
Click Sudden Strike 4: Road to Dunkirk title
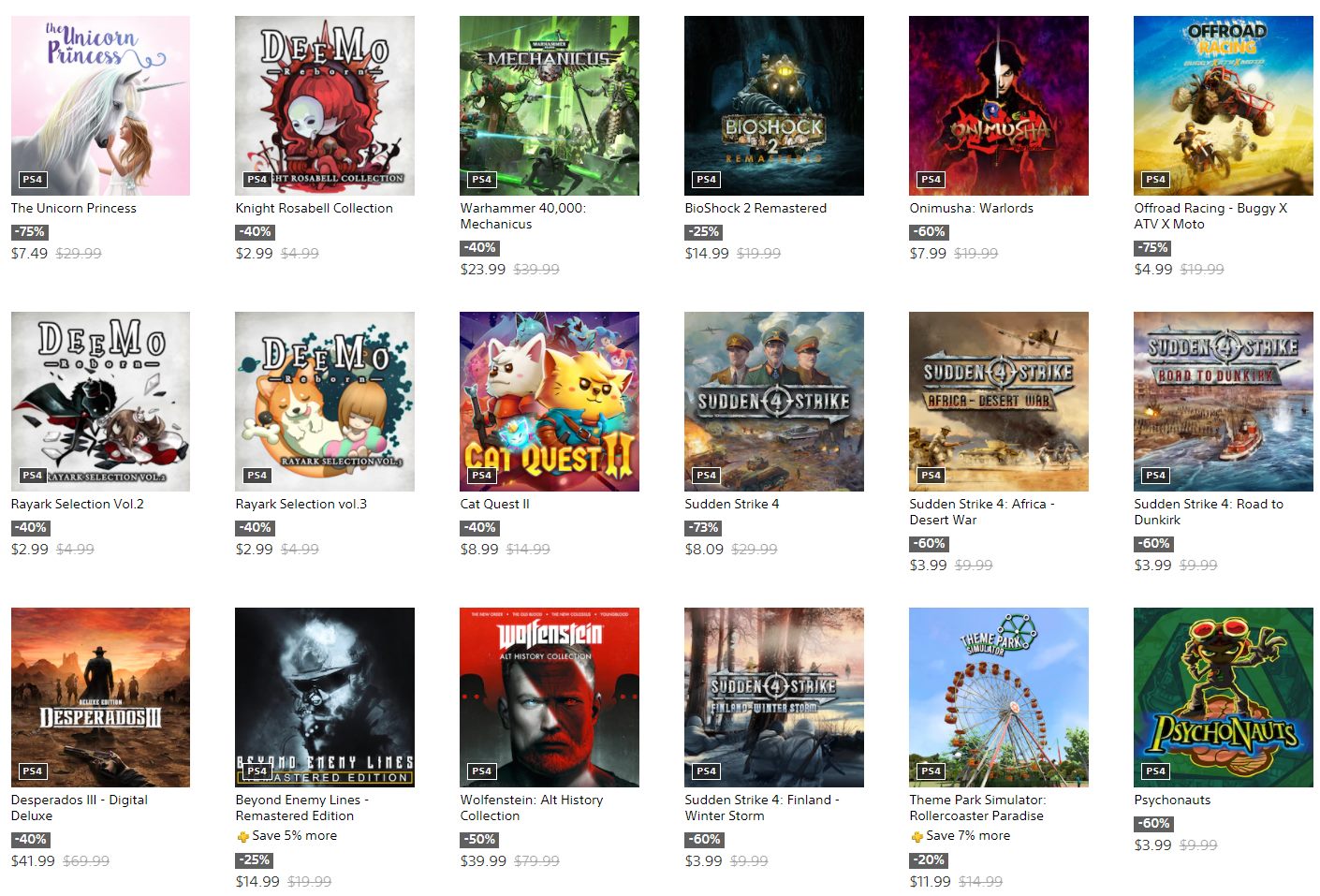tap(1209, 512)
